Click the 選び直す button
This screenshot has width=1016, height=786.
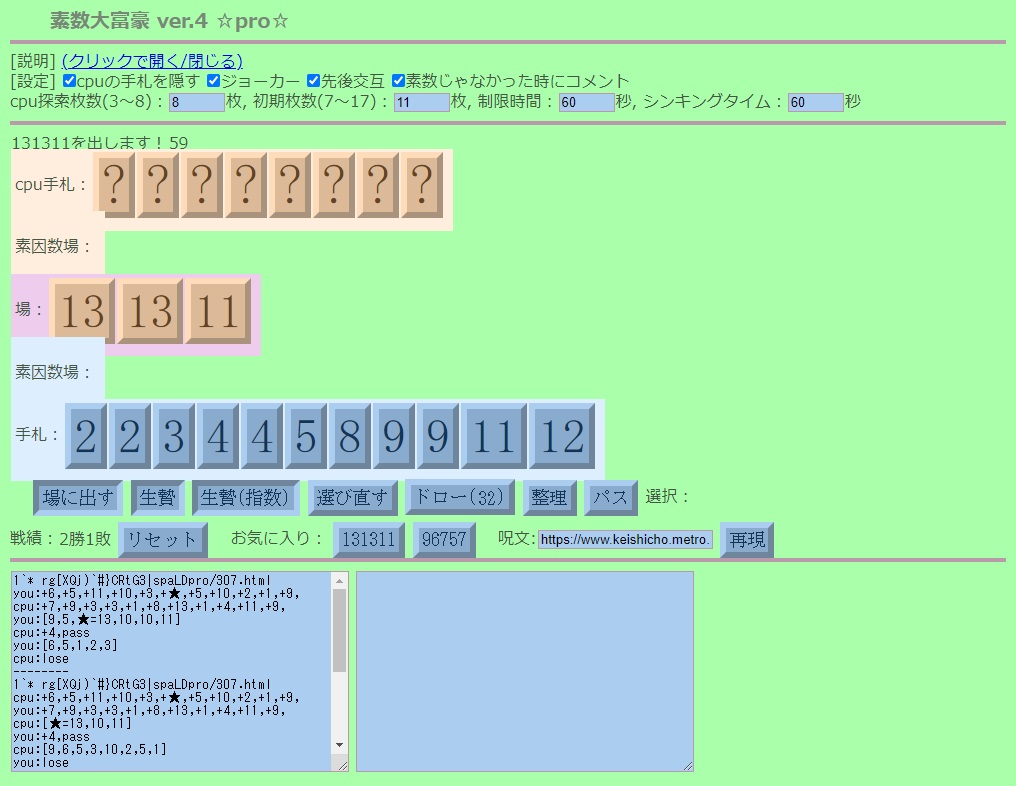352,498
